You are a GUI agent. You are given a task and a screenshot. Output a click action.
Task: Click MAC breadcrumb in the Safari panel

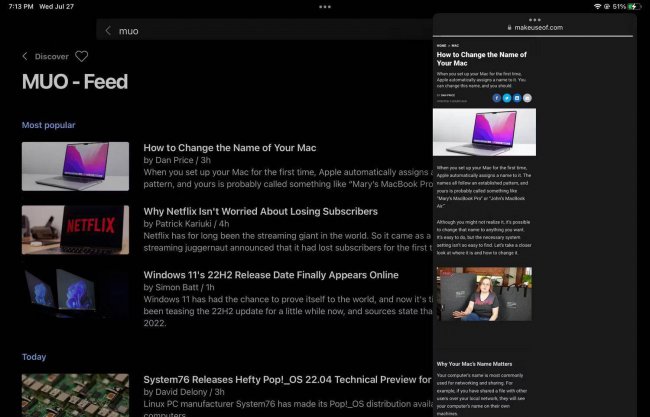pos(455,46)
